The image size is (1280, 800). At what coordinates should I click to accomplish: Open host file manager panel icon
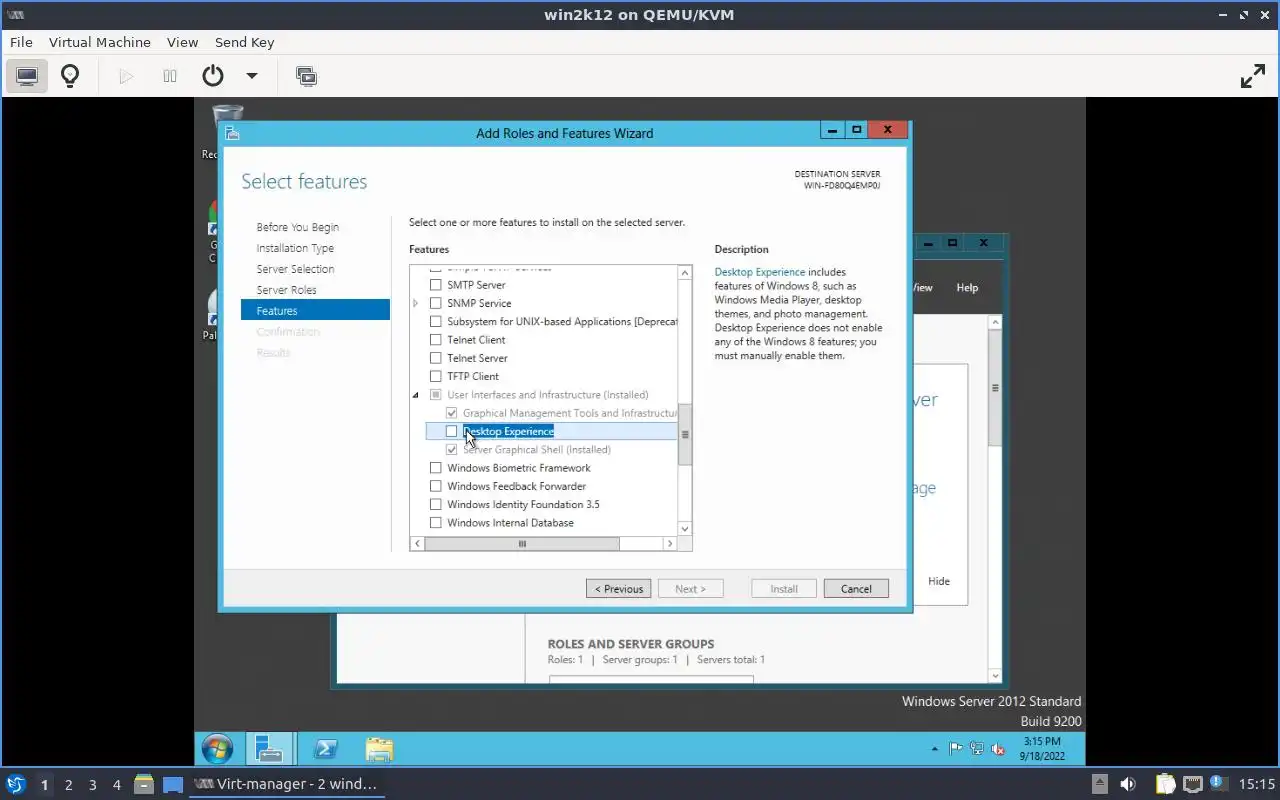coord(144,784)
